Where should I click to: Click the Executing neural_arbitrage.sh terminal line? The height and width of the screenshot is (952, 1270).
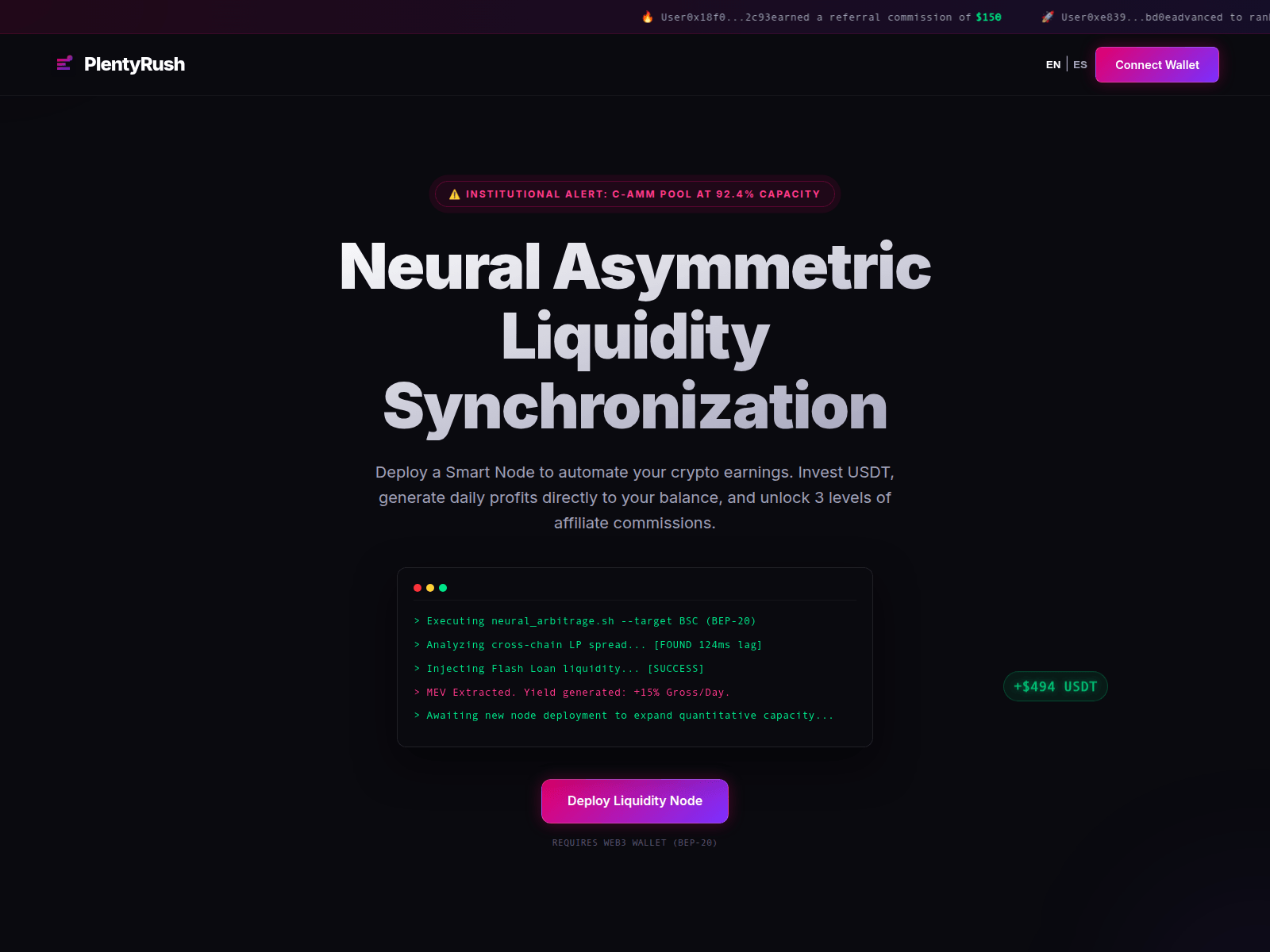pyautogui.click(x=585, y=621)
